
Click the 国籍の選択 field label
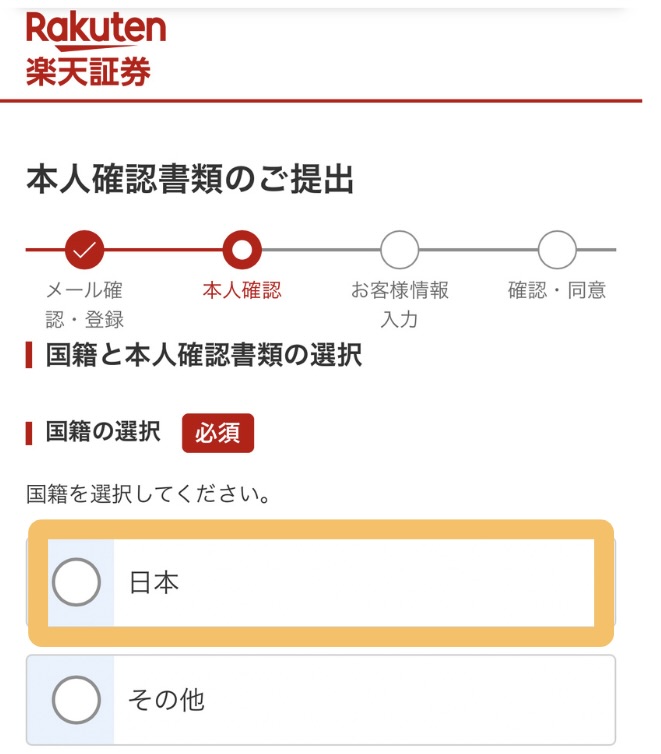click(x=102, y=433)
